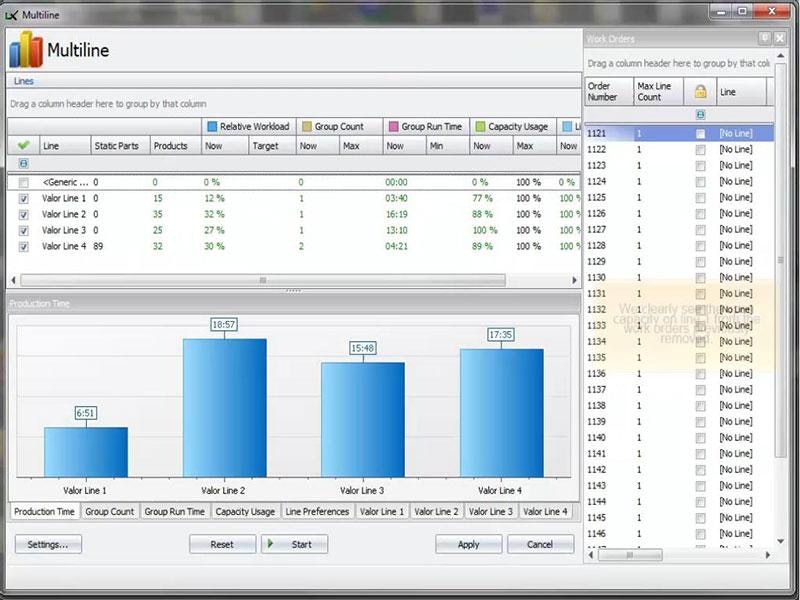The width and height of the screenshot is (800, 600).
Task: Click the Apply button
Action: pyautogui.click(x=468, y=545)
